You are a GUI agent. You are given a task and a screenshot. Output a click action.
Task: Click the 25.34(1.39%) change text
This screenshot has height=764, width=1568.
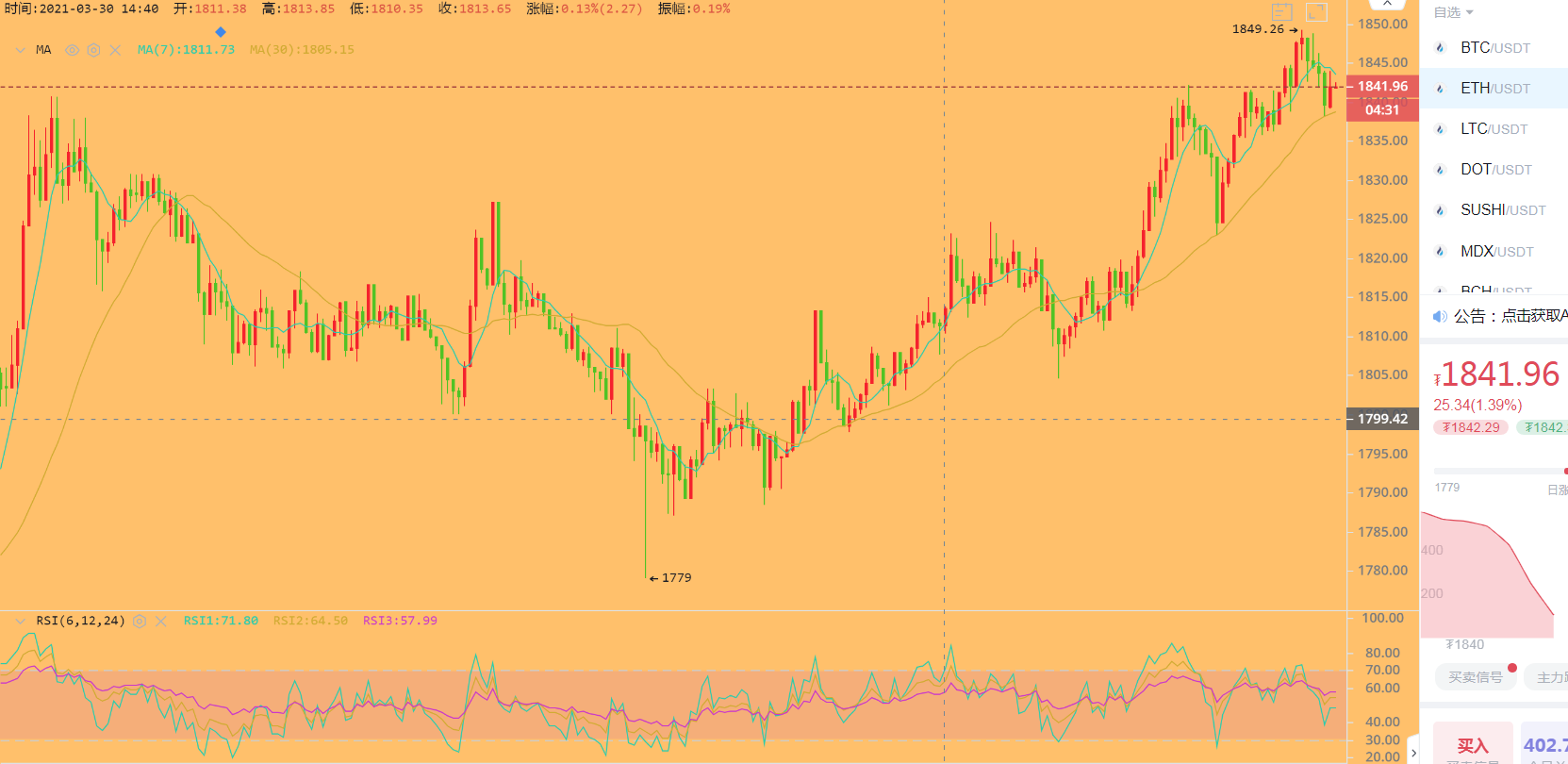coord(1477,405)
